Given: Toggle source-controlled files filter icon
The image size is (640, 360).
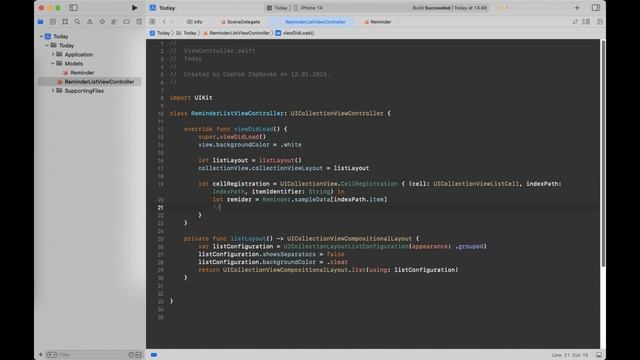Looking at the screenshot, I should pyautogui.click(x=138, y=355).
